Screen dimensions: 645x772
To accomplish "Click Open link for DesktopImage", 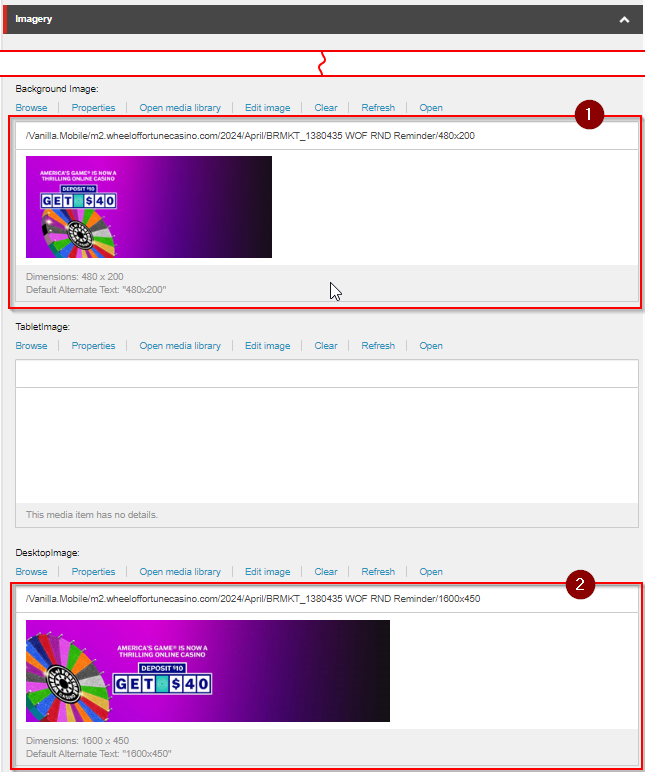I will [x=431, y=572].
